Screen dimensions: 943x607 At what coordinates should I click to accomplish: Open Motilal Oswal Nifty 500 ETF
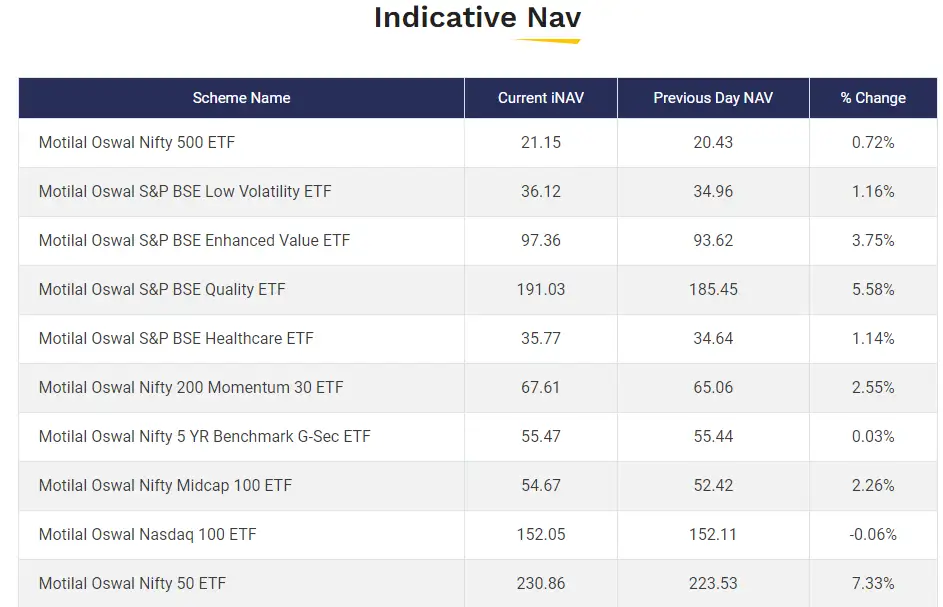137,143
